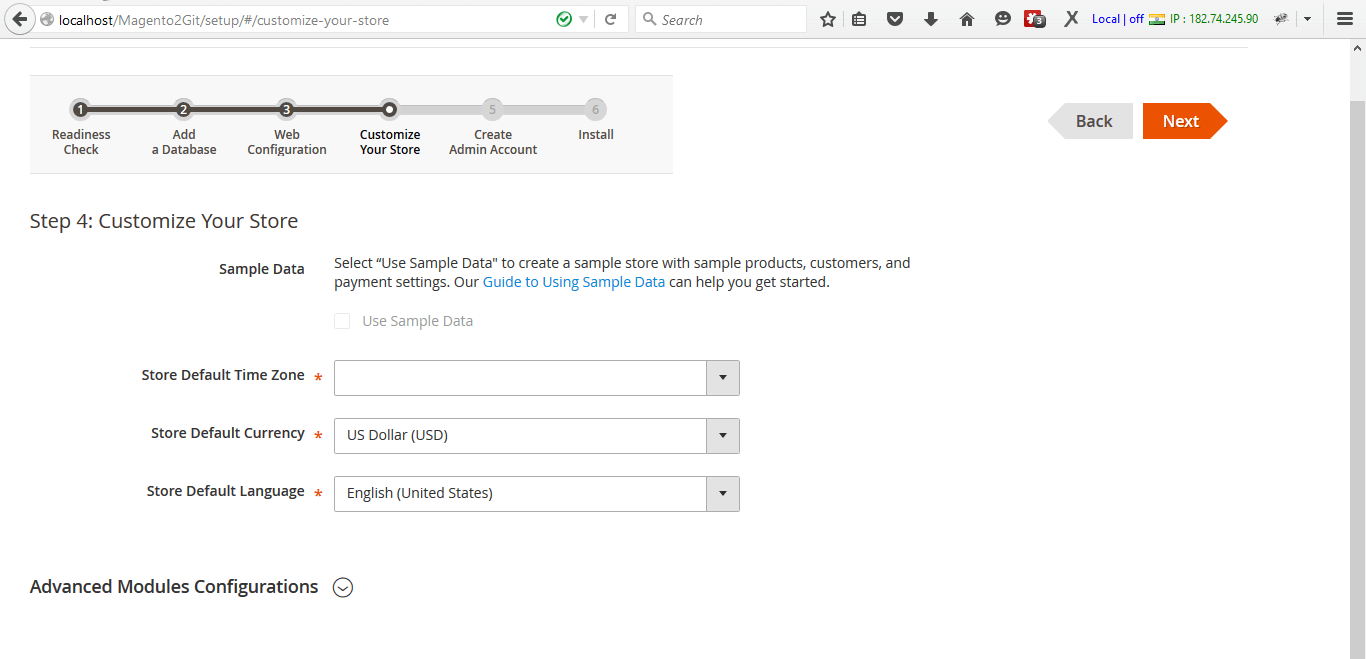Click the red extension icon with badge 3
Image resolution: width=1366 pixels, height=659 pixels.
(x=1034, y=19)
